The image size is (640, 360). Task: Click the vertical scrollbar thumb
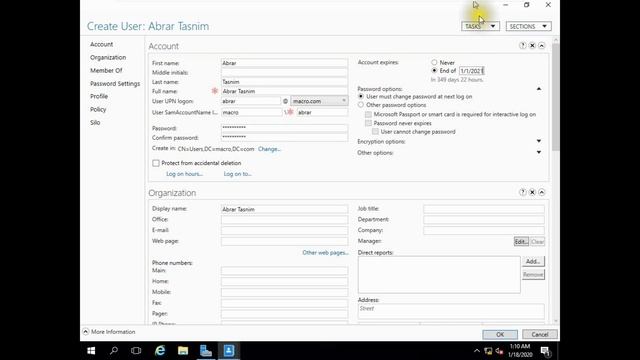[x=556, y=96]
